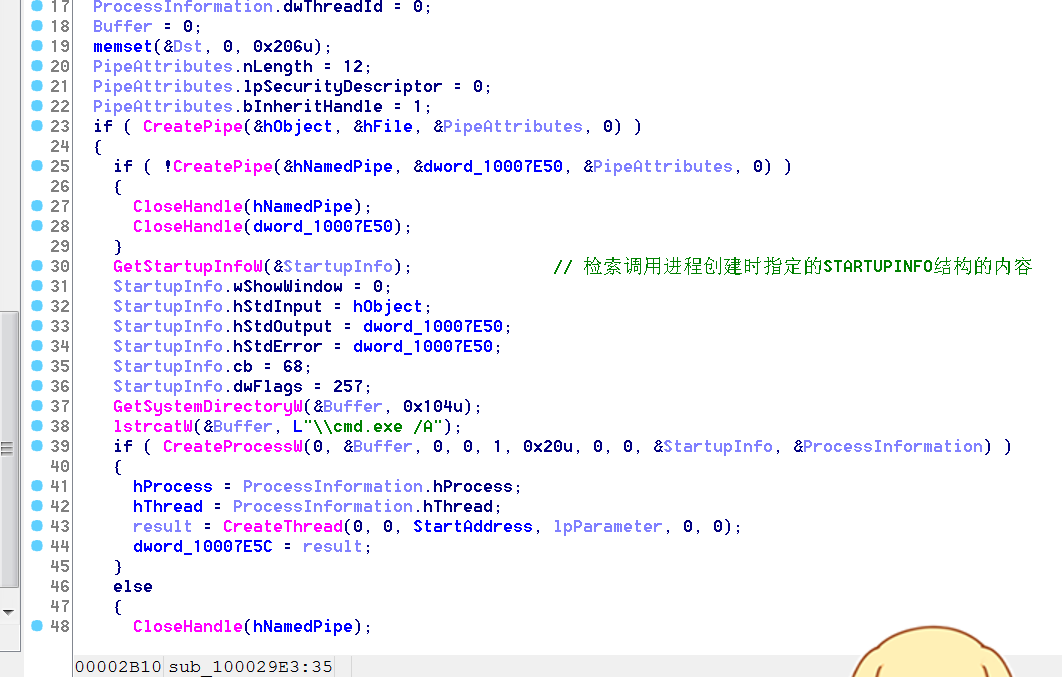Toggle breakpoint dot on line 19
Screen dimensions: 1062x677
click(37, 46)
